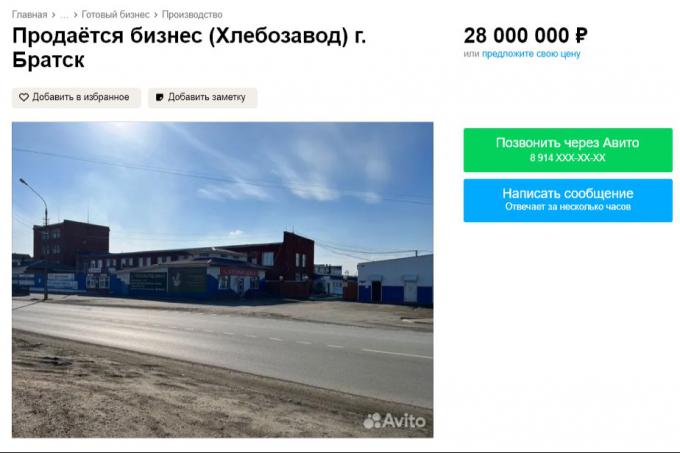680x453 pixels.
Task: Expand the collapsed breadcrumb ellipsis
Action: click(64, 15)
